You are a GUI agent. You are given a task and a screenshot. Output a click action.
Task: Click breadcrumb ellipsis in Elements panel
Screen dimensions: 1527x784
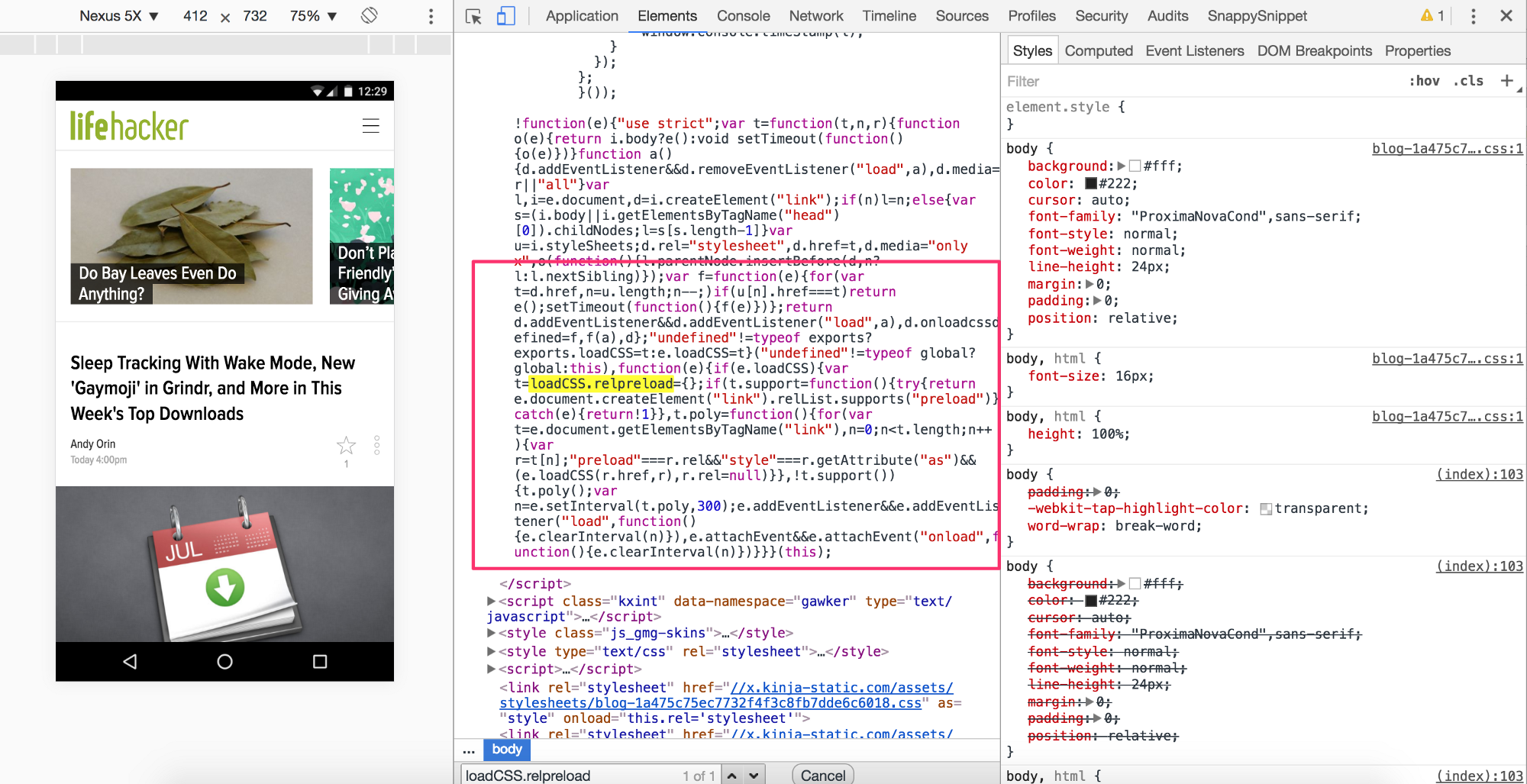469,750
